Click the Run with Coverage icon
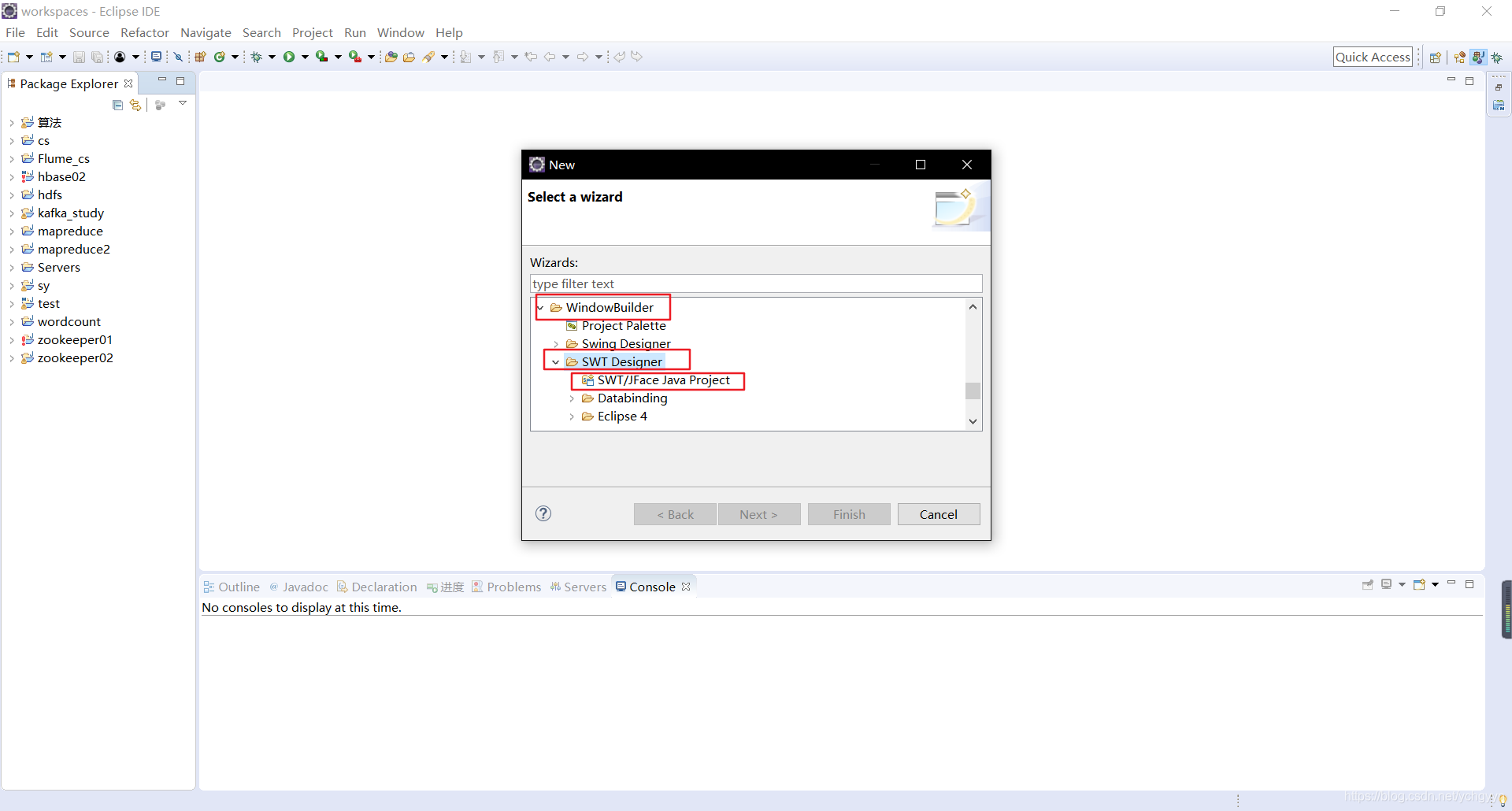Viewport: 1512px width, 811px height. 322,57
